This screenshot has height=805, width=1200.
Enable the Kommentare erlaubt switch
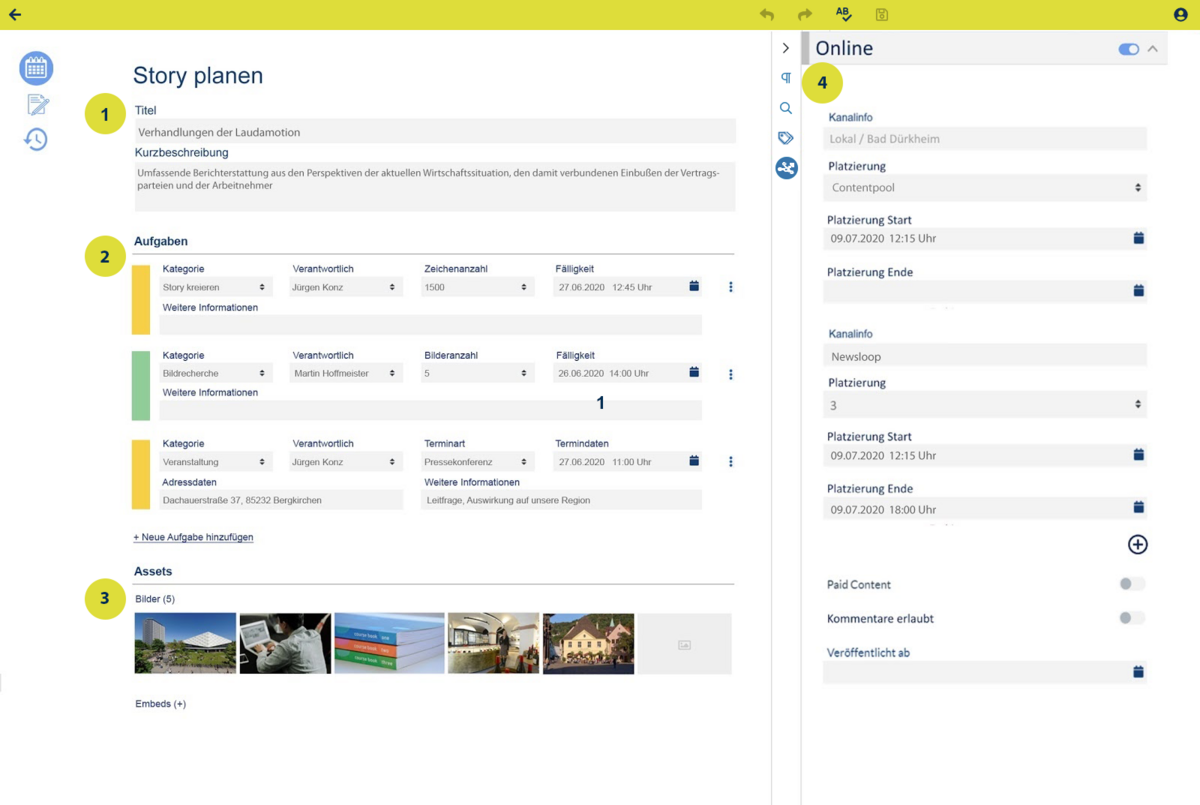(1132, 618)
